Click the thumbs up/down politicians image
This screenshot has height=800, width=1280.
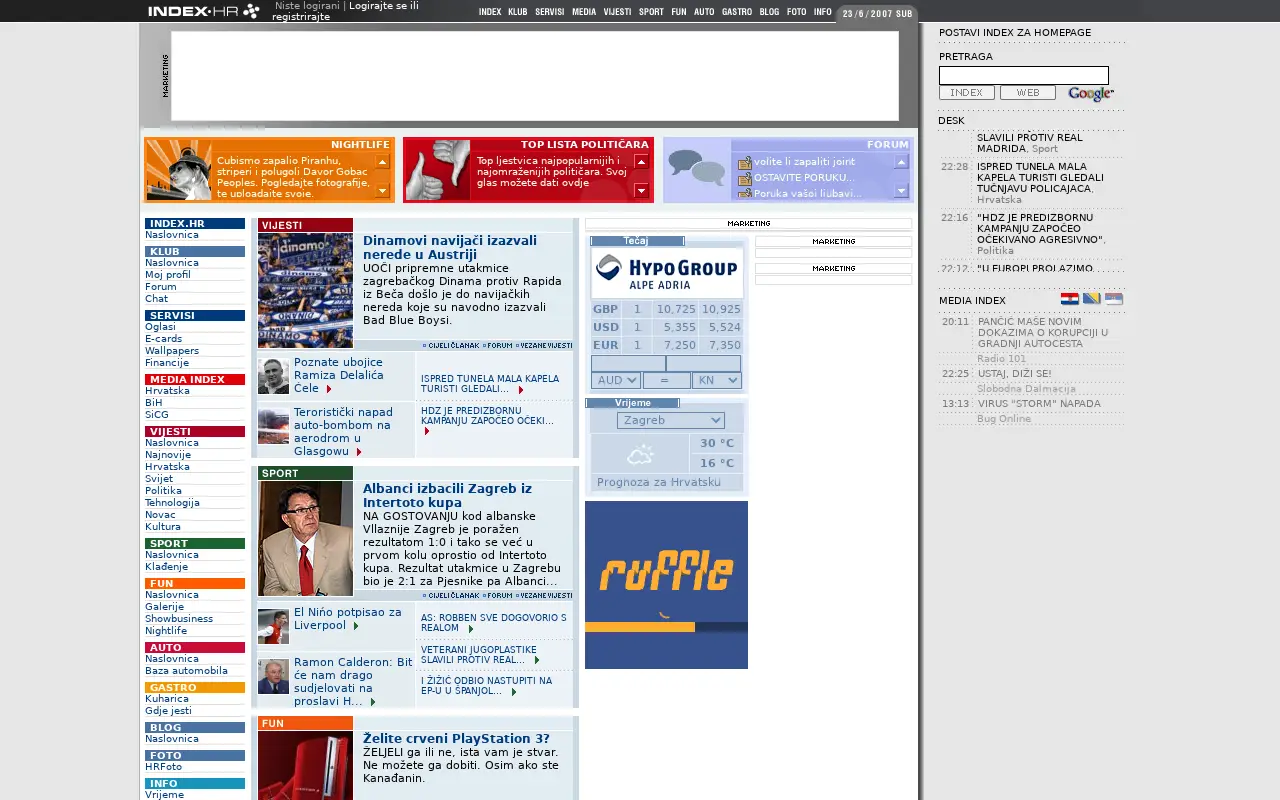point(438,170)
